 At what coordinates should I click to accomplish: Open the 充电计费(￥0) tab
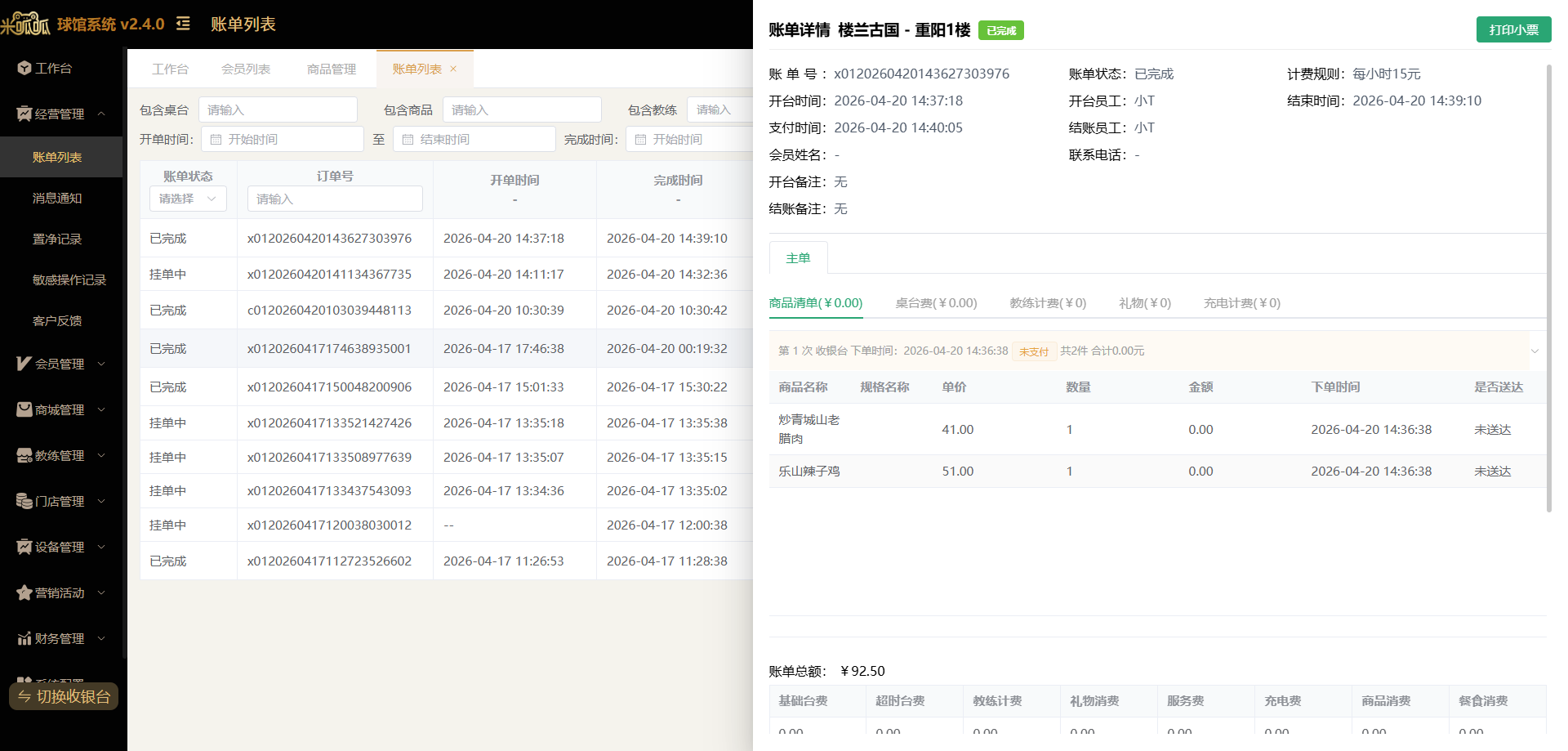click(1242, 303)
